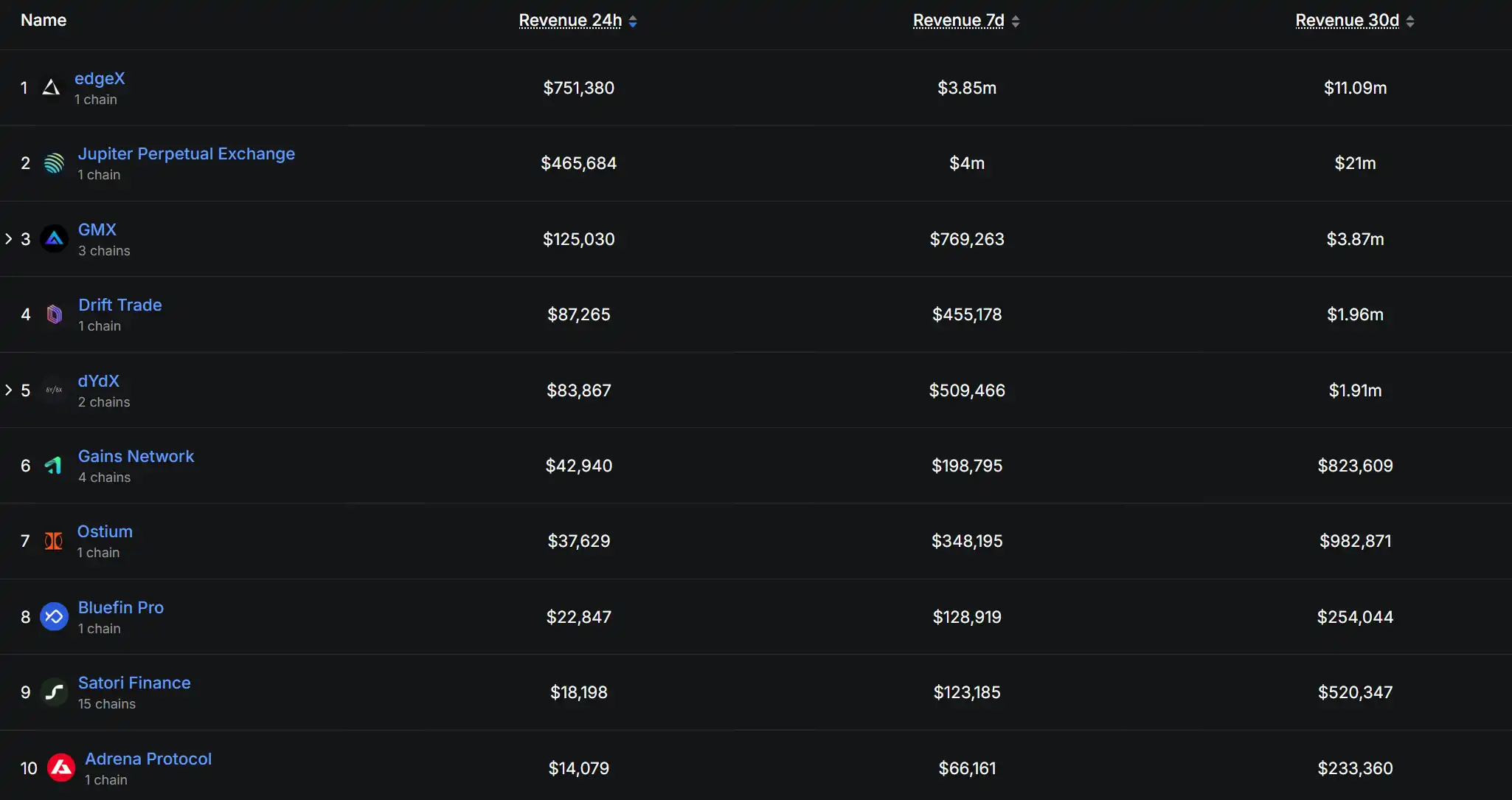This screenshot has width=1512, height=800.
Task: Click the Adrena Protocol logo icon
Action: tap(60, 768)
